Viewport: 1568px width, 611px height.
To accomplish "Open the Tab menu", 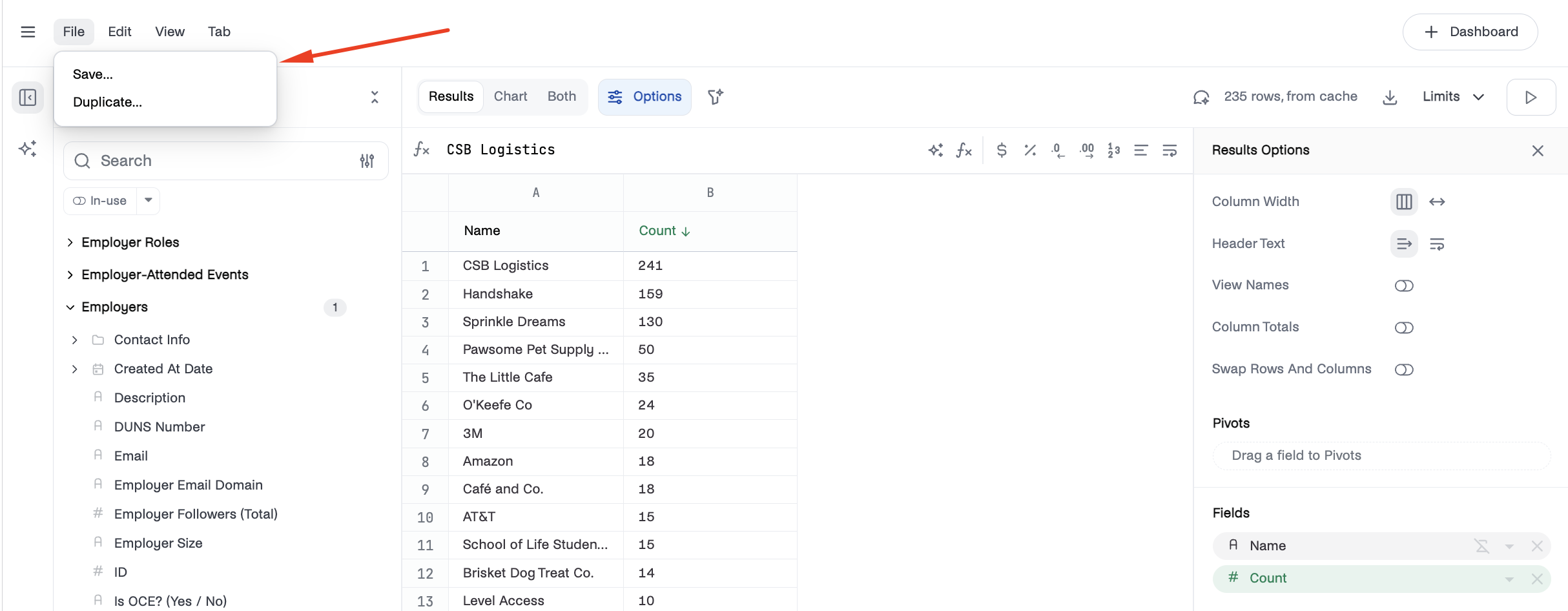I will [219, 32].
